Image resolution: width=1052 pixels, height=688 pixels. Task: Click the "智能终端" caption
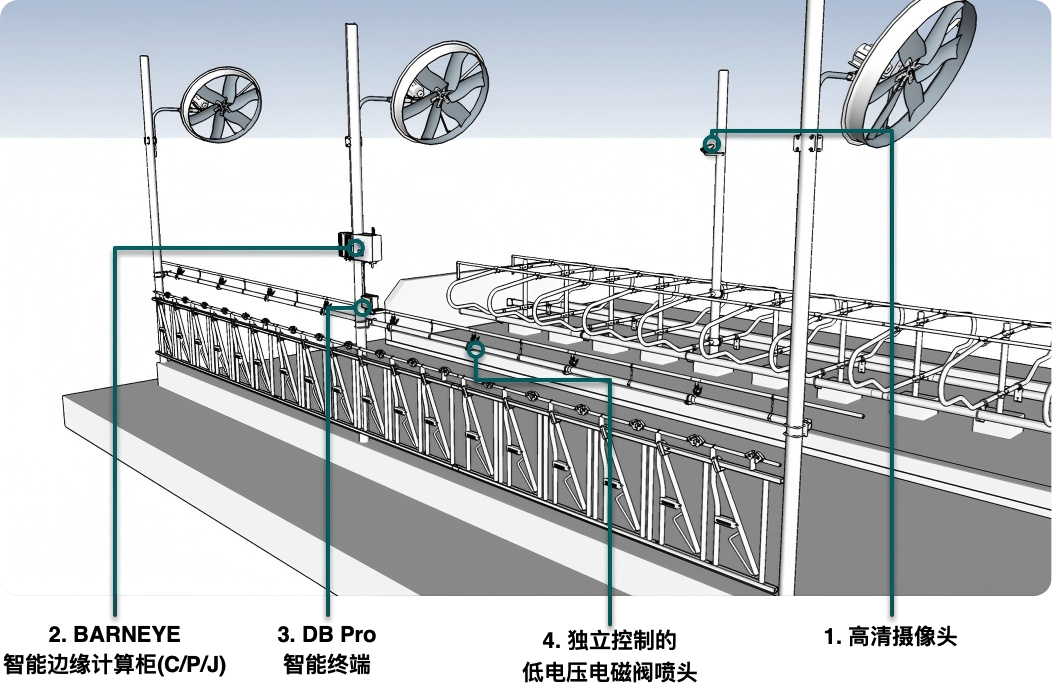(x=327, y=665)
